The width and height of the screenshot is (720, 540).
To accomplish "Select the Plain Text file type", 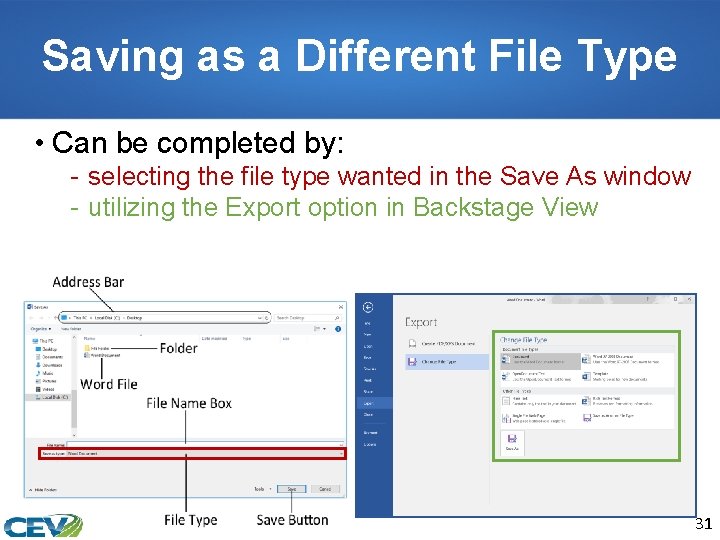I will 540,402.
